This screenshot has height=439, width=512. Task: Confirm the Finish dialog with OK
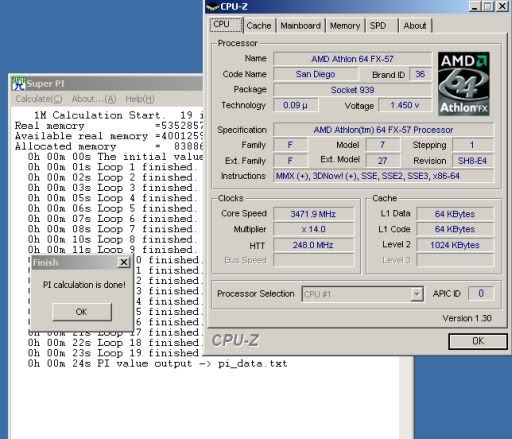[x=82, y=312]
